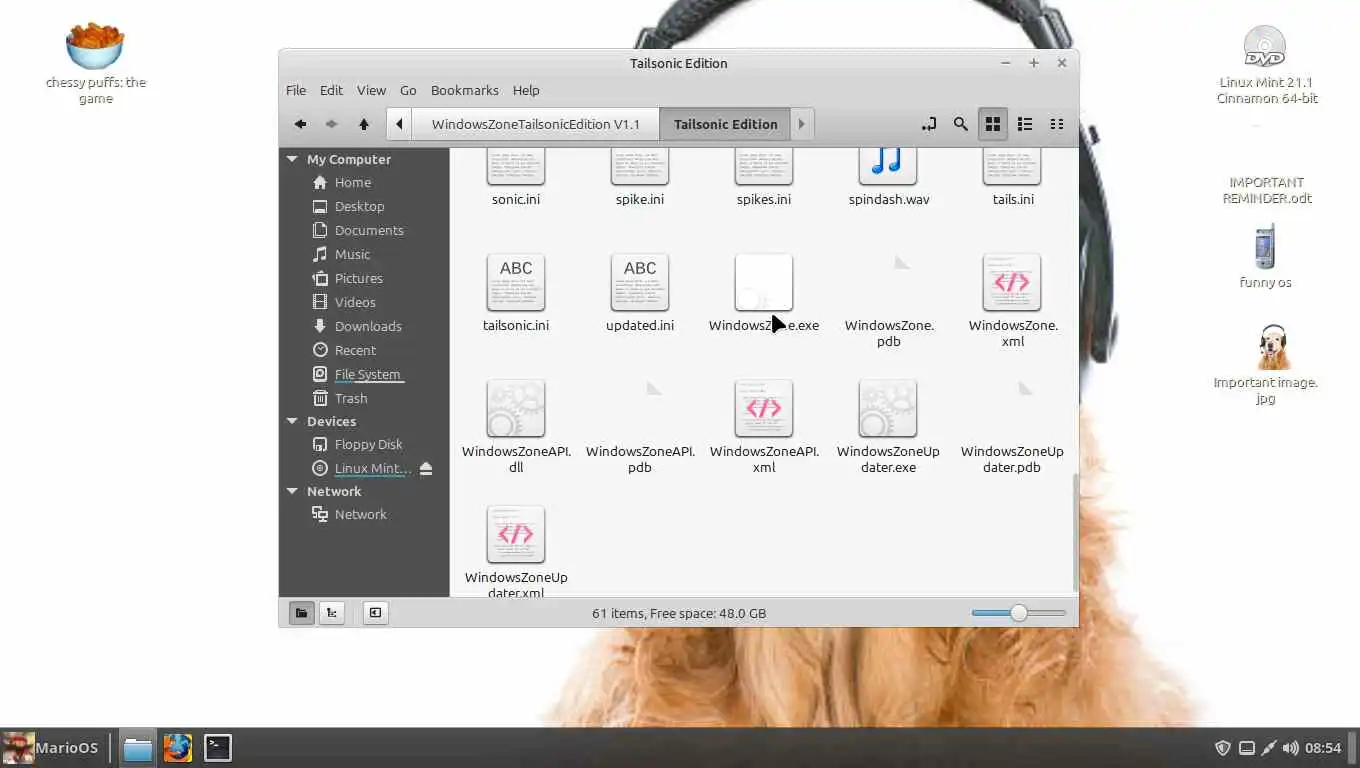Select the chessy puffs desktop icon
The image size is (1360, 768).
[96, 63]
